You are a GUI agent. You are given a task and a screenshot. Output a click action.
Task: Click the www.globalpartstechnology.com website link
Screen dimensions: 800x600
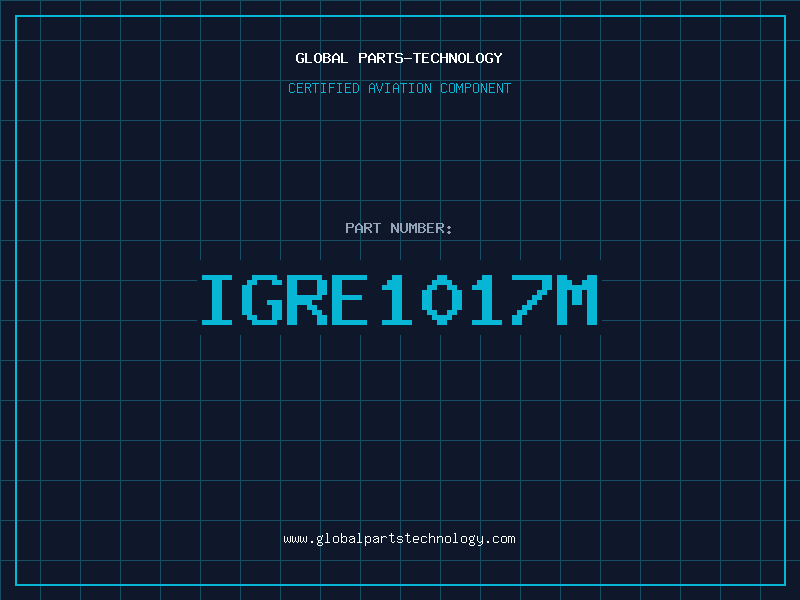click(399, 539)
